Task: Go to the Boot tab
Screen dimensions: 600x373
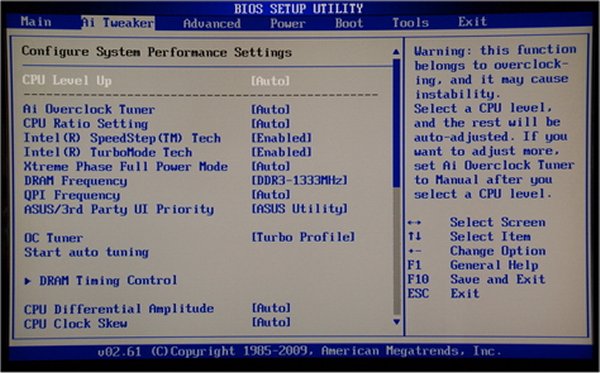Action: pos(349,23)
